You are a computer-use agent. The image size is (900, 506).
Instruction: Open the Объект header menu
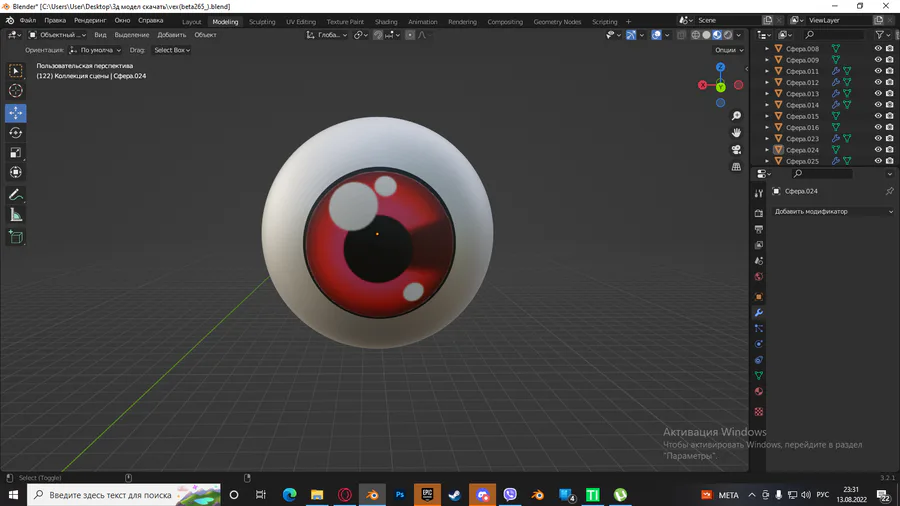(x=205, y=35)
